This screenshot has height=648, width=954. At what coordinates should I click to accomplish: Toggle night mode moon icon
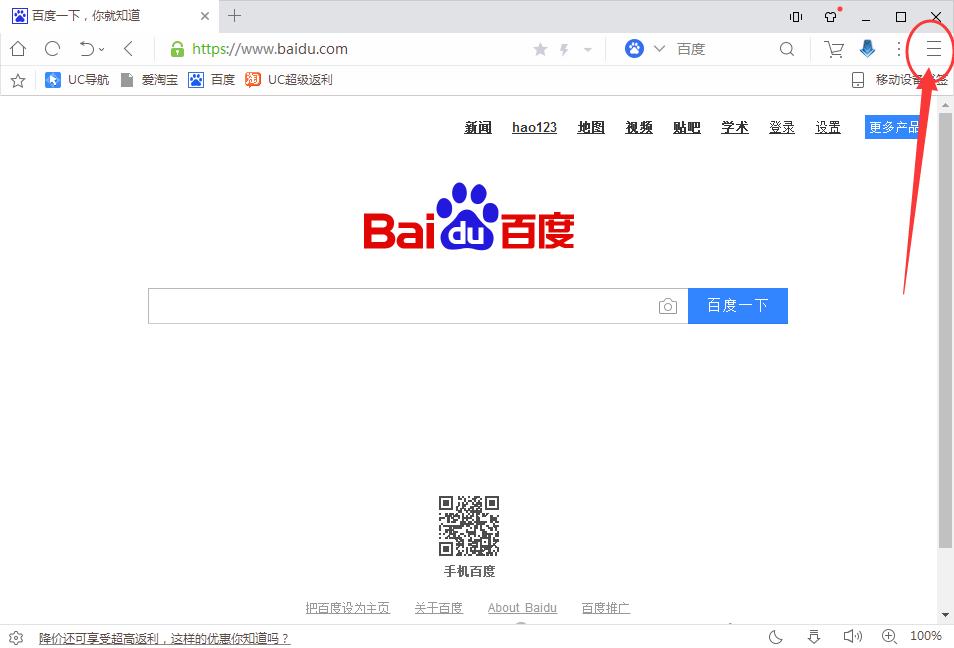[x=776, y=637]
